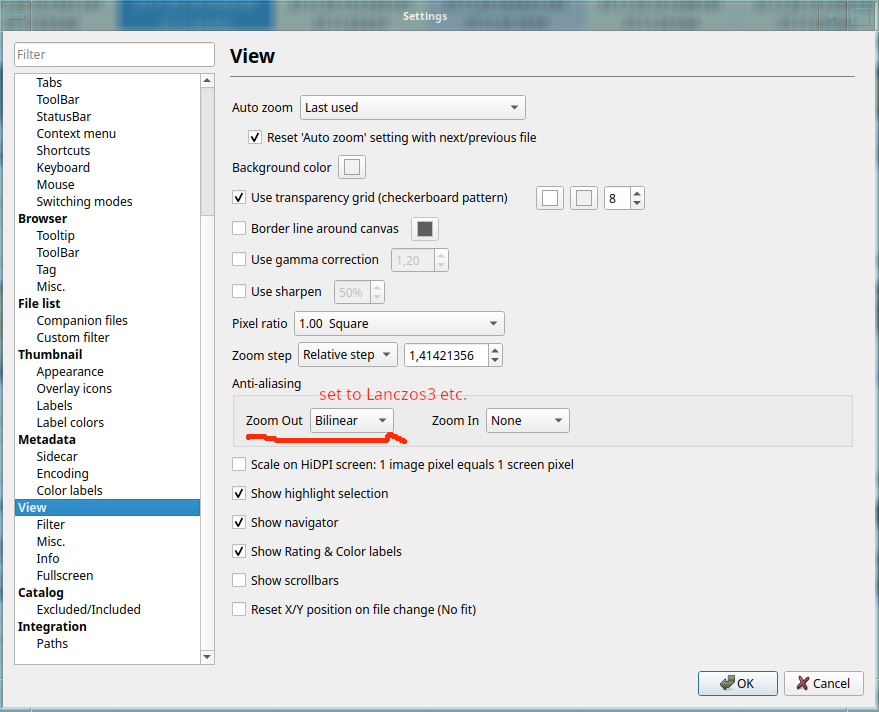Select the Catalog category

point(41,593)
